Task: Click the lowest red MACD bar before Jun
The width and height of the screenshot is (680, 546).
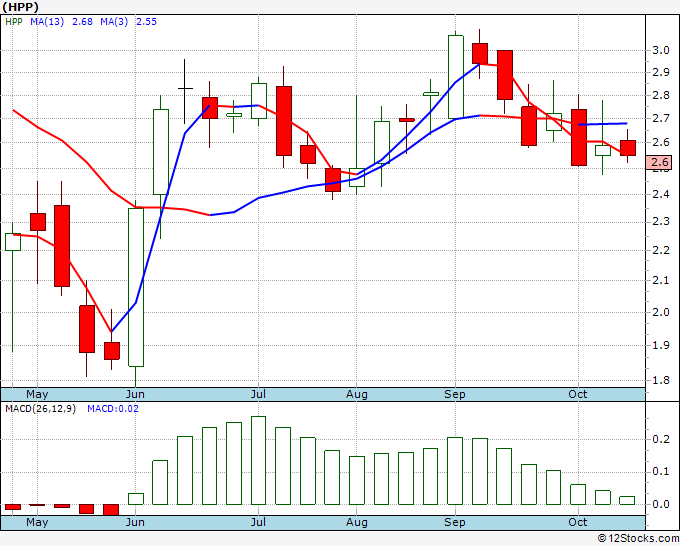Action: tap(111, 510)
